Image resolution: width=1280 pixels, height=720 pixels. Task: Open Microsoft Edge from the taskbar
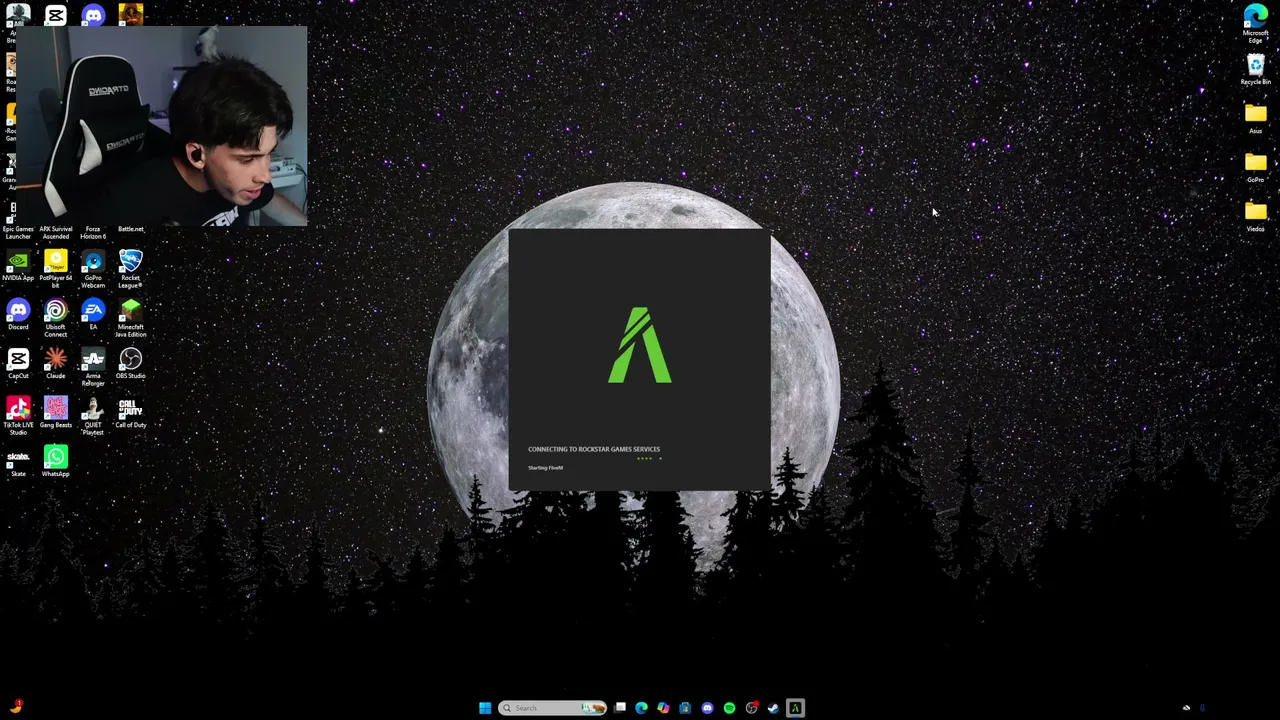(641, 708)
